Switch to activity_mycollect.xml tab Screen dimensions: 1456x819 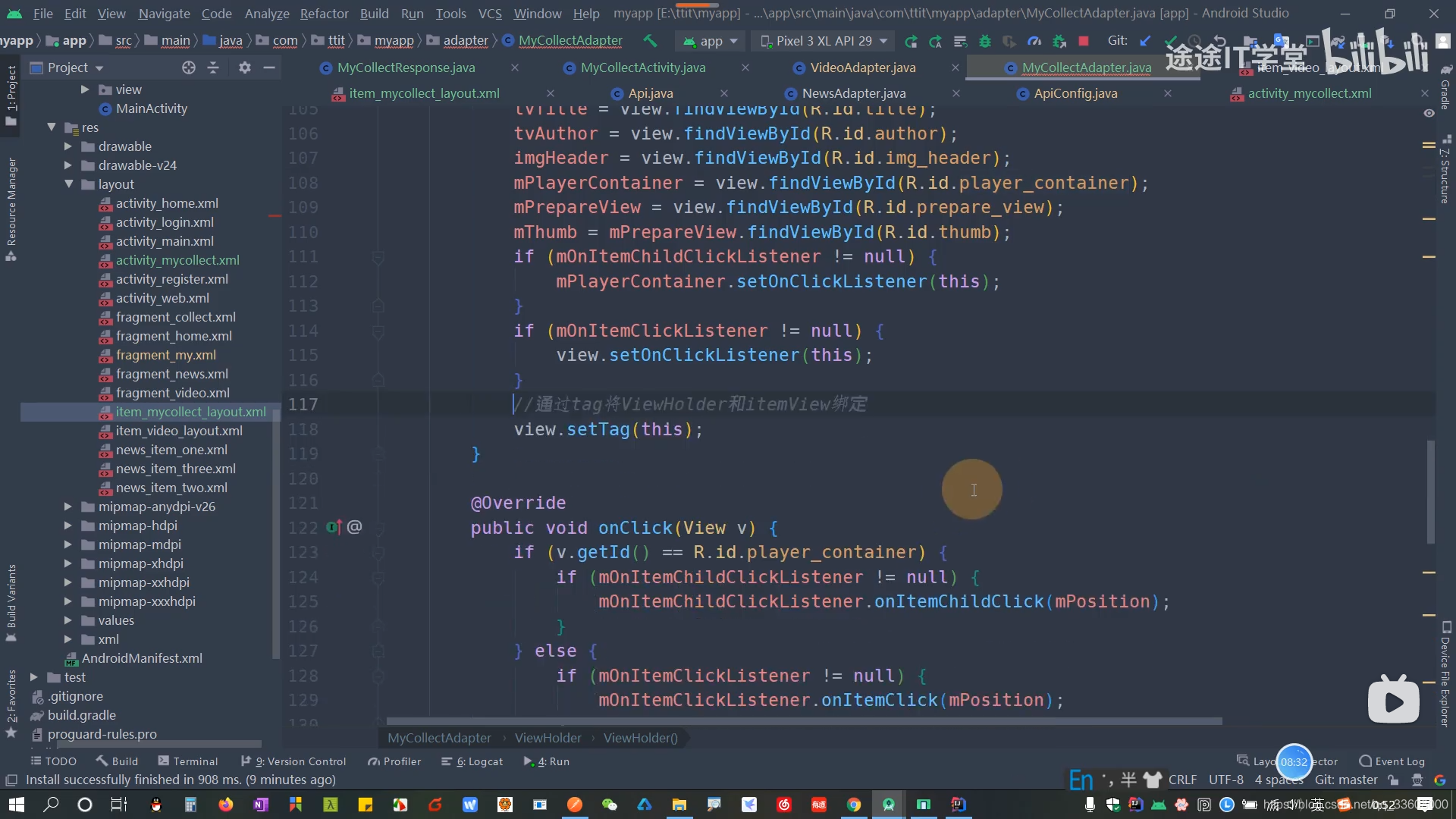point(1310,93)
